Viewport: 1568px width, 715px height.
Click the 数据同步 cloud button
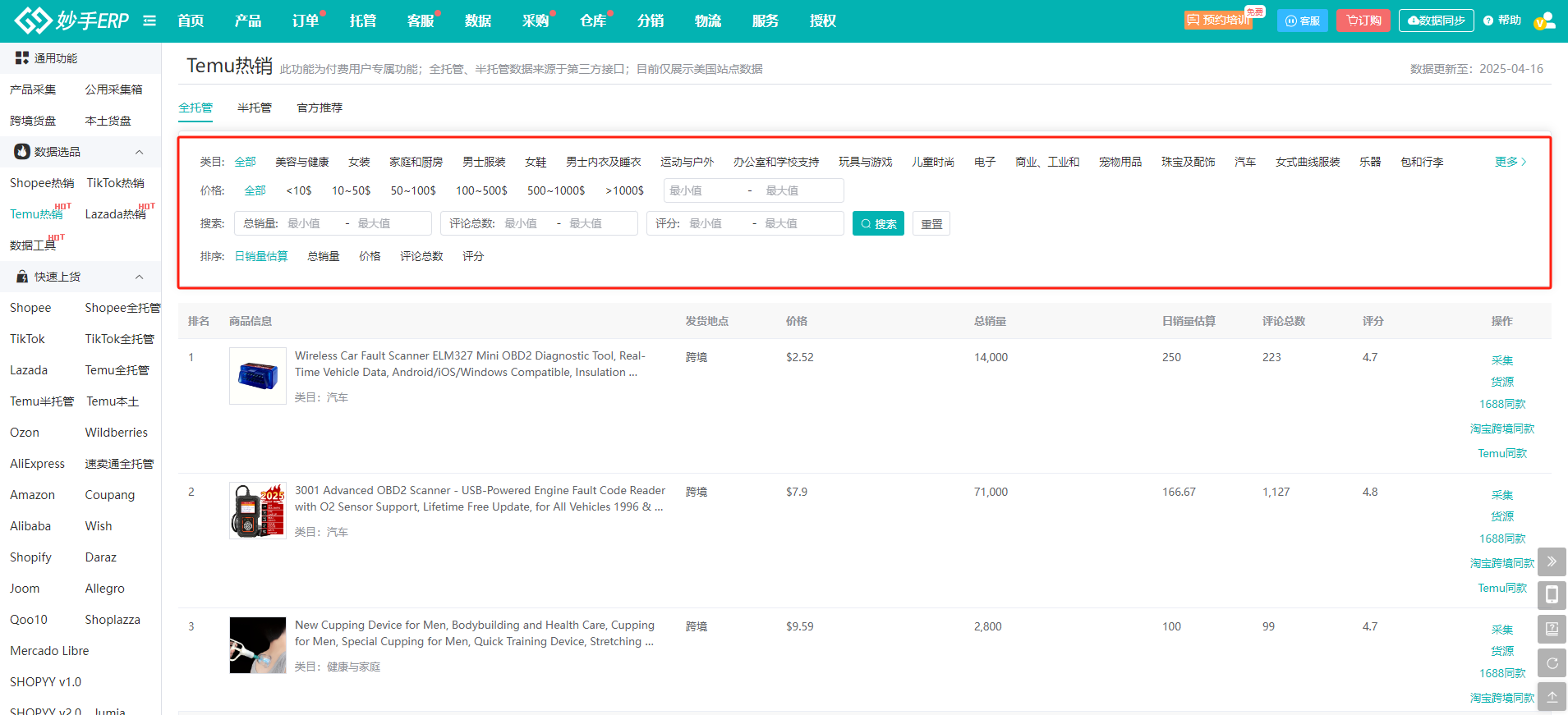tap(1437, 21)
